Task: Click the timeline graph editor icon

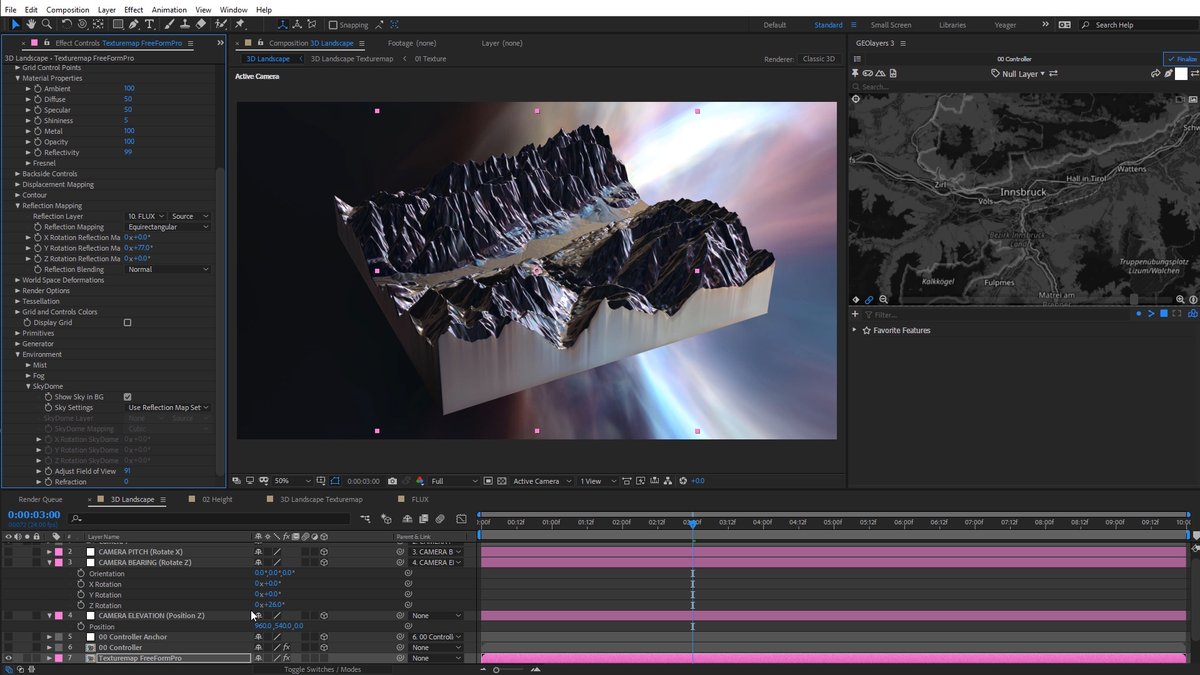Action: [x=461, y=519]
